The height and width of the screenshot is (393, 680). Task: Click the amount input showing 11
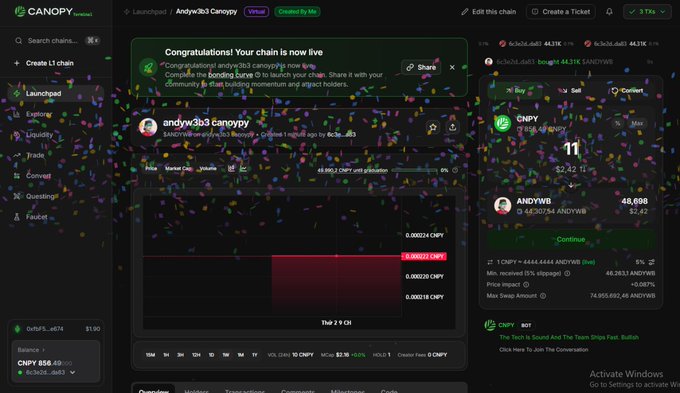571,149
